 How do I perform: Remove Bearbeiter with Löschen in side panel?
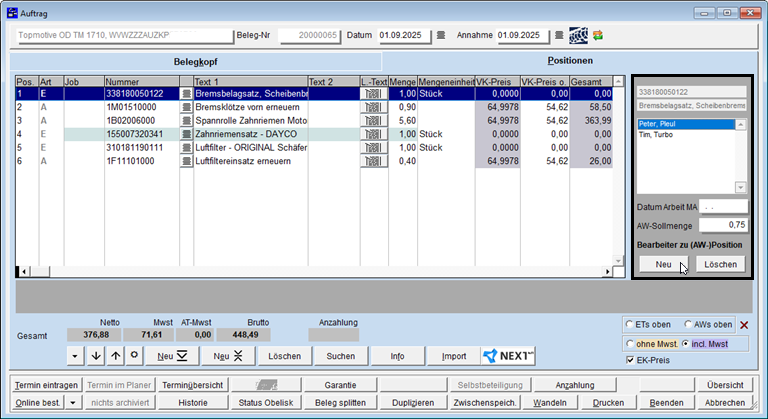pos(720,264)
